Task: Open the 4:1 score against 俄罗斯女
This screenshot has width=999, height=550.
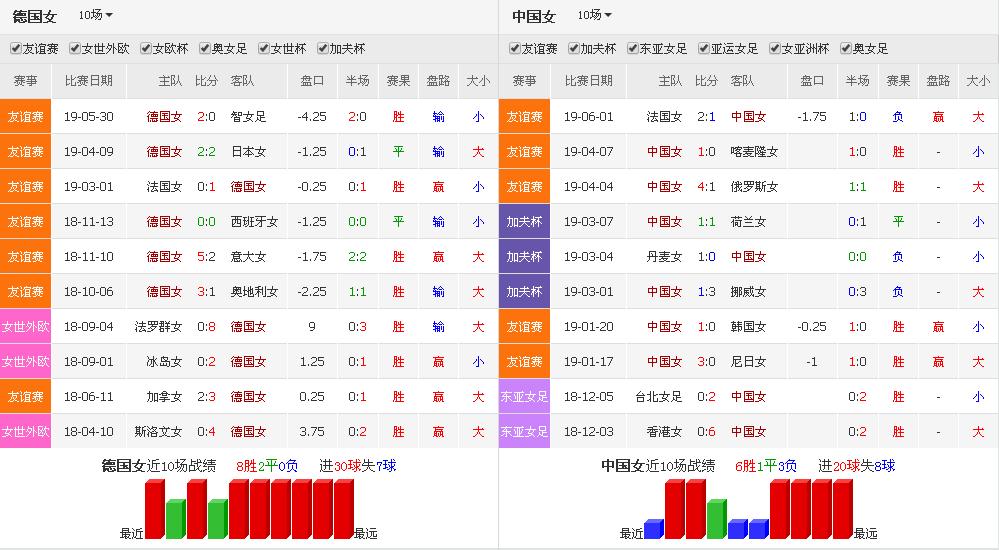Action: [706, 187]
